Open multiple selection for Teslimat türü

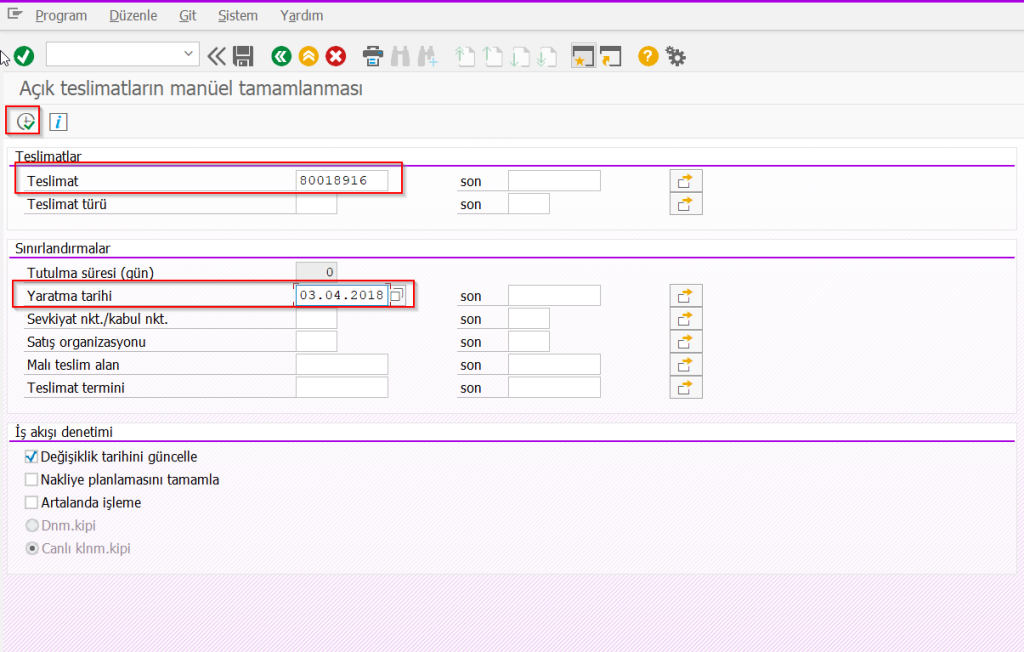pos(686,204)
